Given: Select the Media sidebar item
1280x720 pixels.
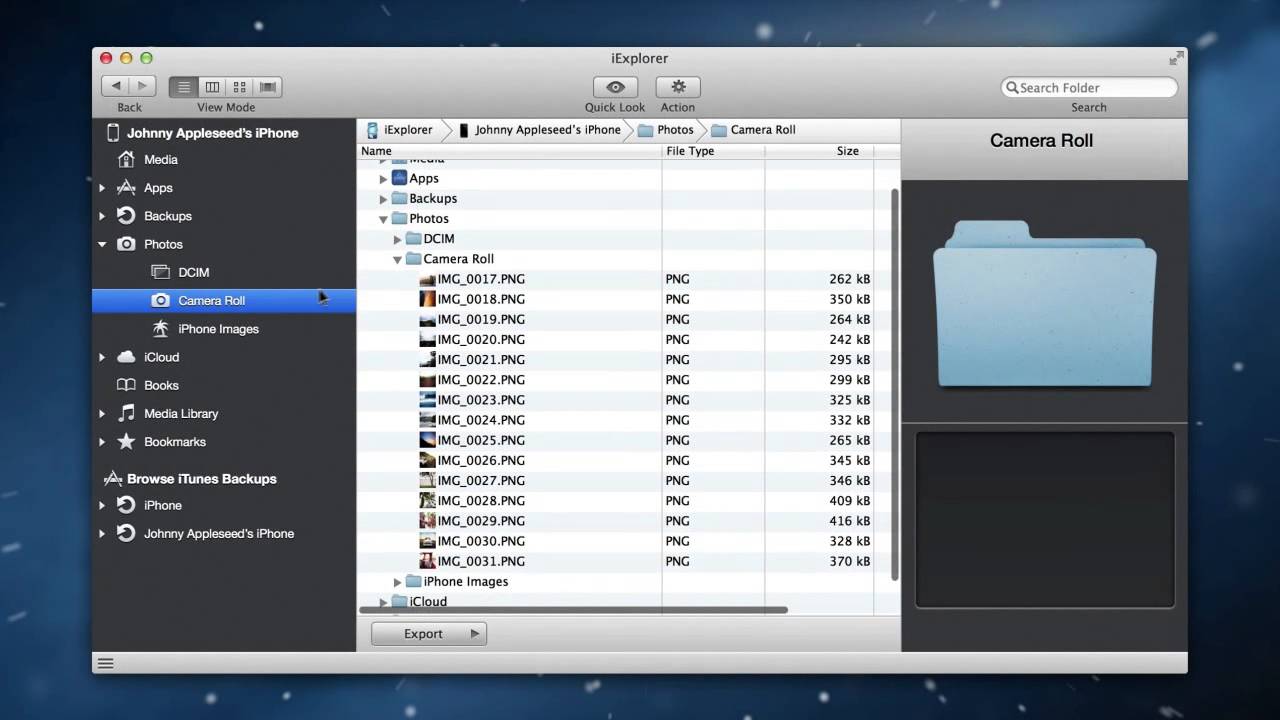Looking at the screenshot, I should tap(161, 159).
